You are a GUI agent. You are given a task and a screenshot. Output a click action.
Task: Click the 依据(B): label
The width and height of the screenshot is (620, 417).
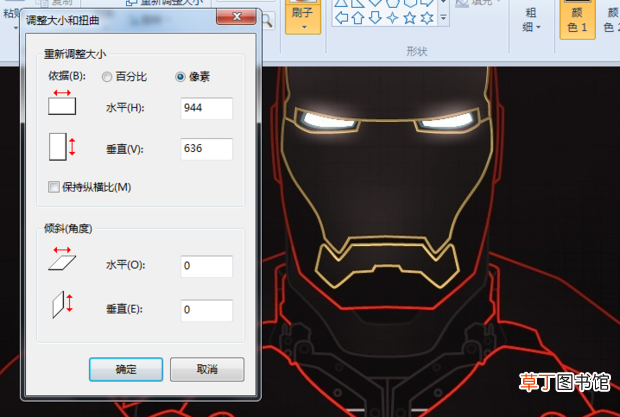coord(67,76)
